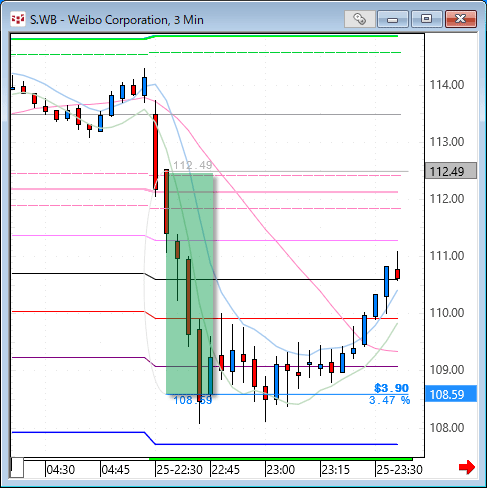
Task: Click the 108.00 price axis label
Action: pyautogui.click(x=447, y=427)
